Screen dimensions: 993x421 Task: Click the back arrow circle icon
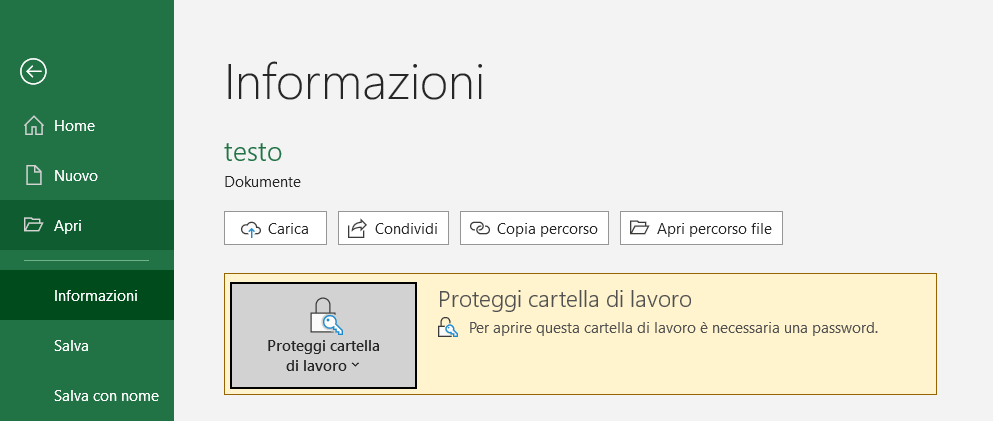click(33, 72)
